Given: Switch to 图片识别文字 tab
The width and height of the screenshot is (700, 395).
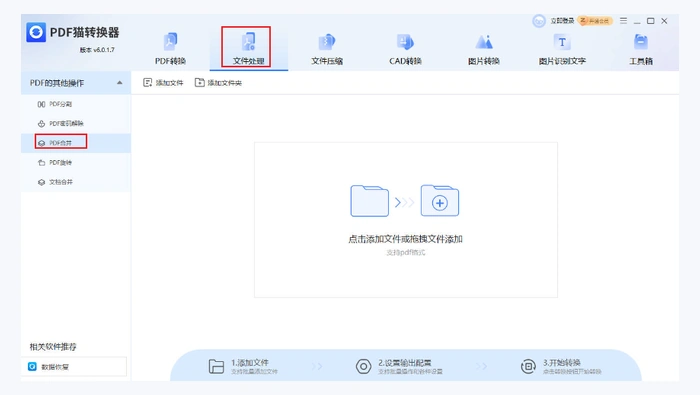Looking at the screenshot, I should click(x=562, y=48).
